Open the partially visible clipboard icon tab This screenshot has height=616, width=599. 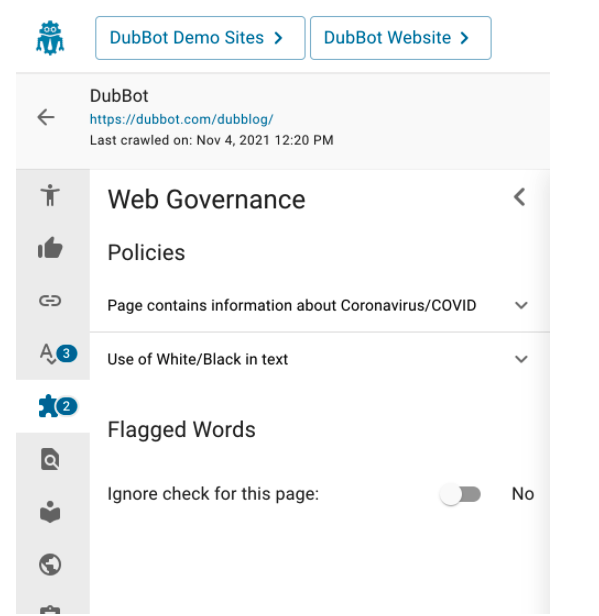50,610
